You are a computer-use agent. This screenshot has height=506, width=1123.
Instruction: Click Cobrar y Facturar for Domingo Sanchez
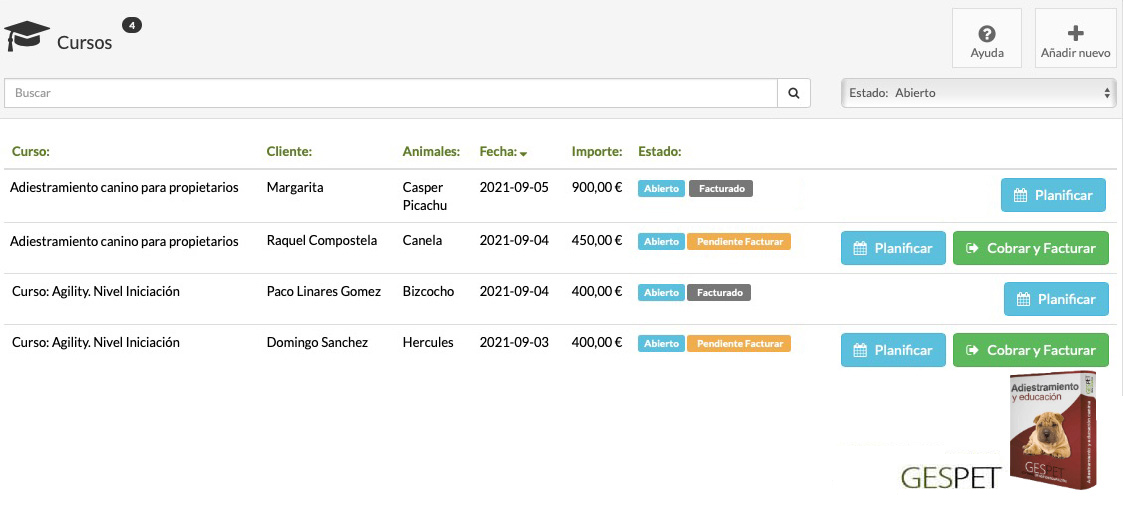(x=1031, y=350)
